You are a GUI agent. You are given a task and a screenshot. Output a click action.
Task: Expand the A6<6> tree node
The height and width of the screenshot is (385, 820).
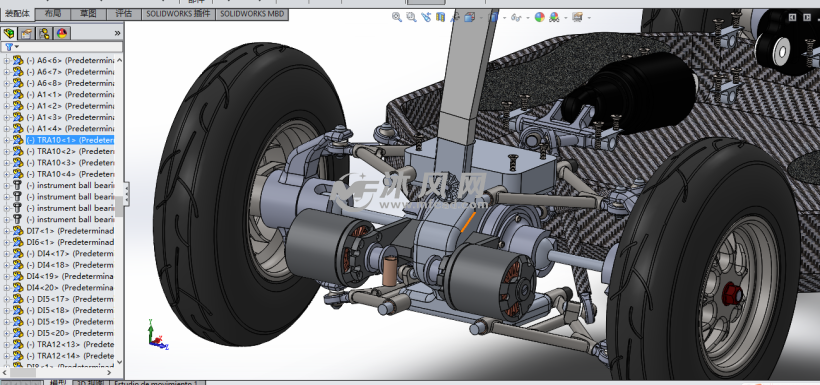[x=7, y=61]
